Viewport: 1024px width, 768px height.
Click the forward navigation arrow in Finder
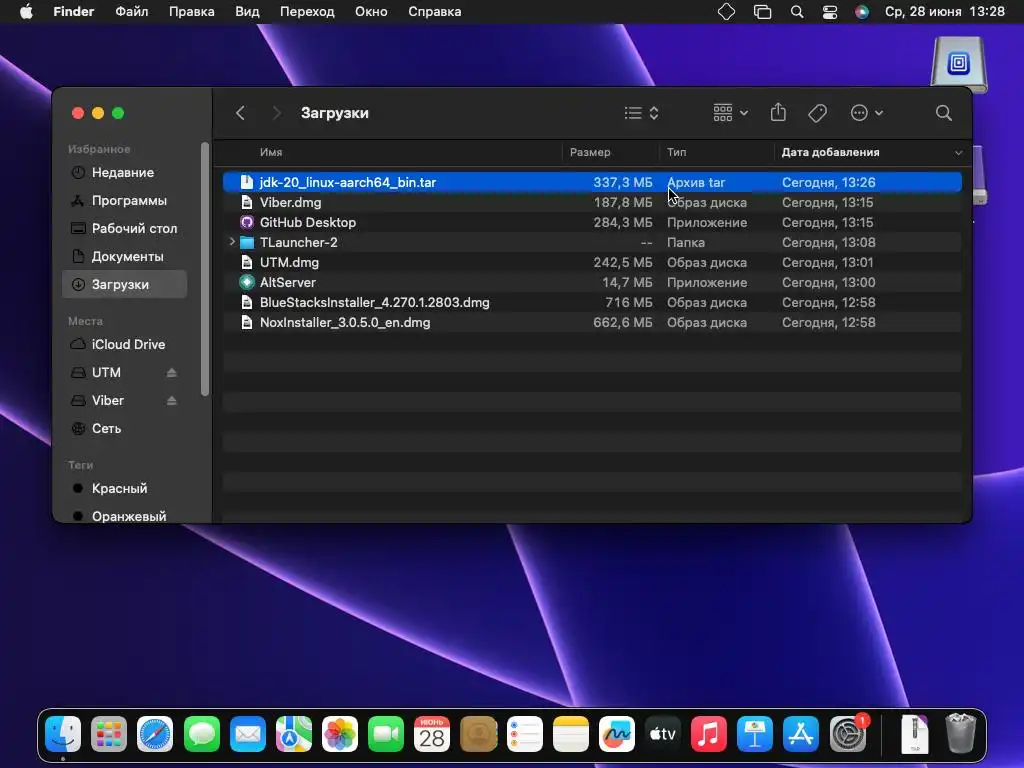click(x=276, y=113)
